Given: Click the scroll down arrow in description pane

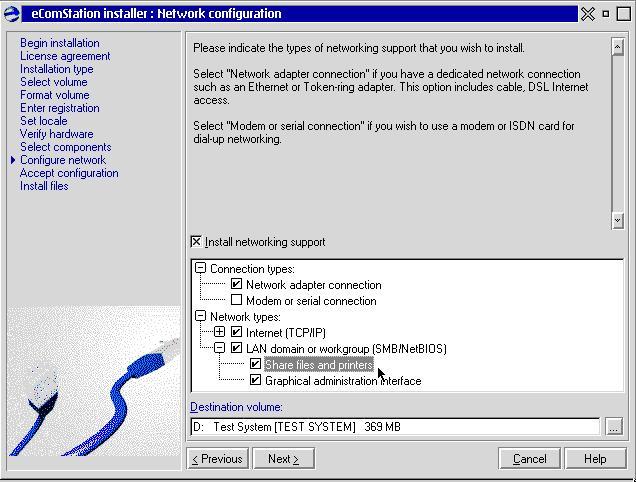Looking at the screenshot, I should 617,221.
